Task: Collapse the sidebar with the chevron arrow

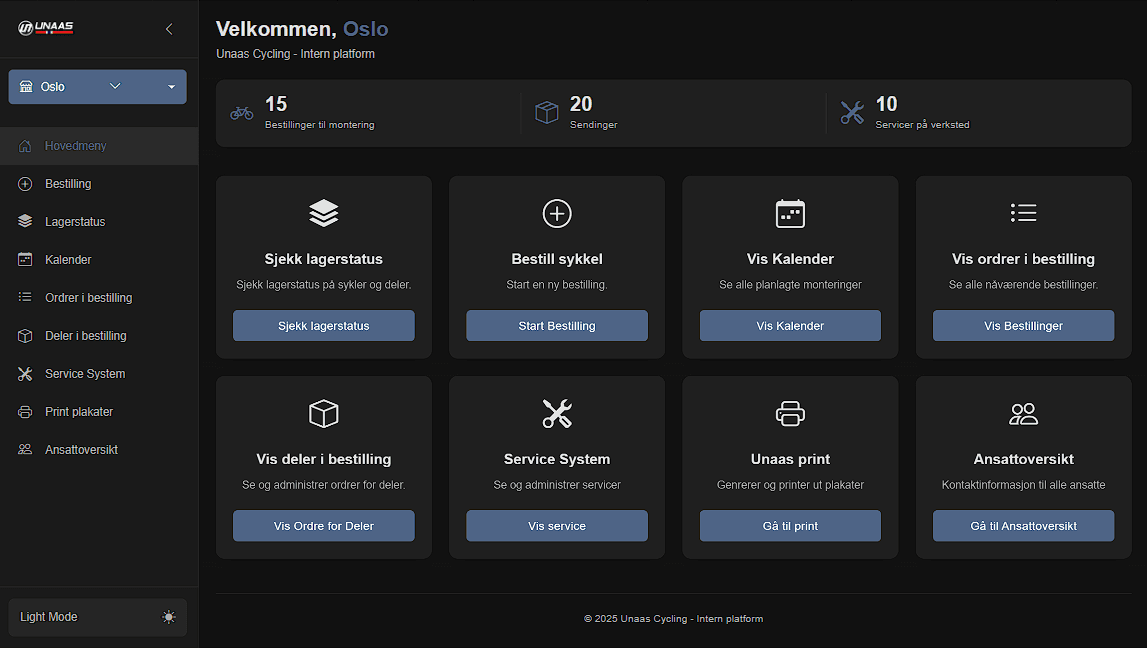Action: pos(169,29)
